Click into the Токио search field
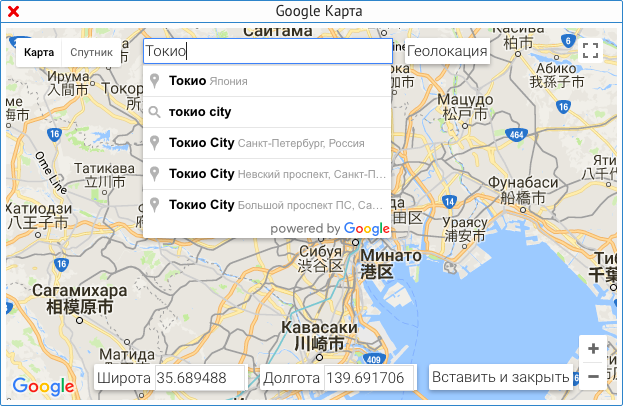623x406 pixels. pos(268,51)
